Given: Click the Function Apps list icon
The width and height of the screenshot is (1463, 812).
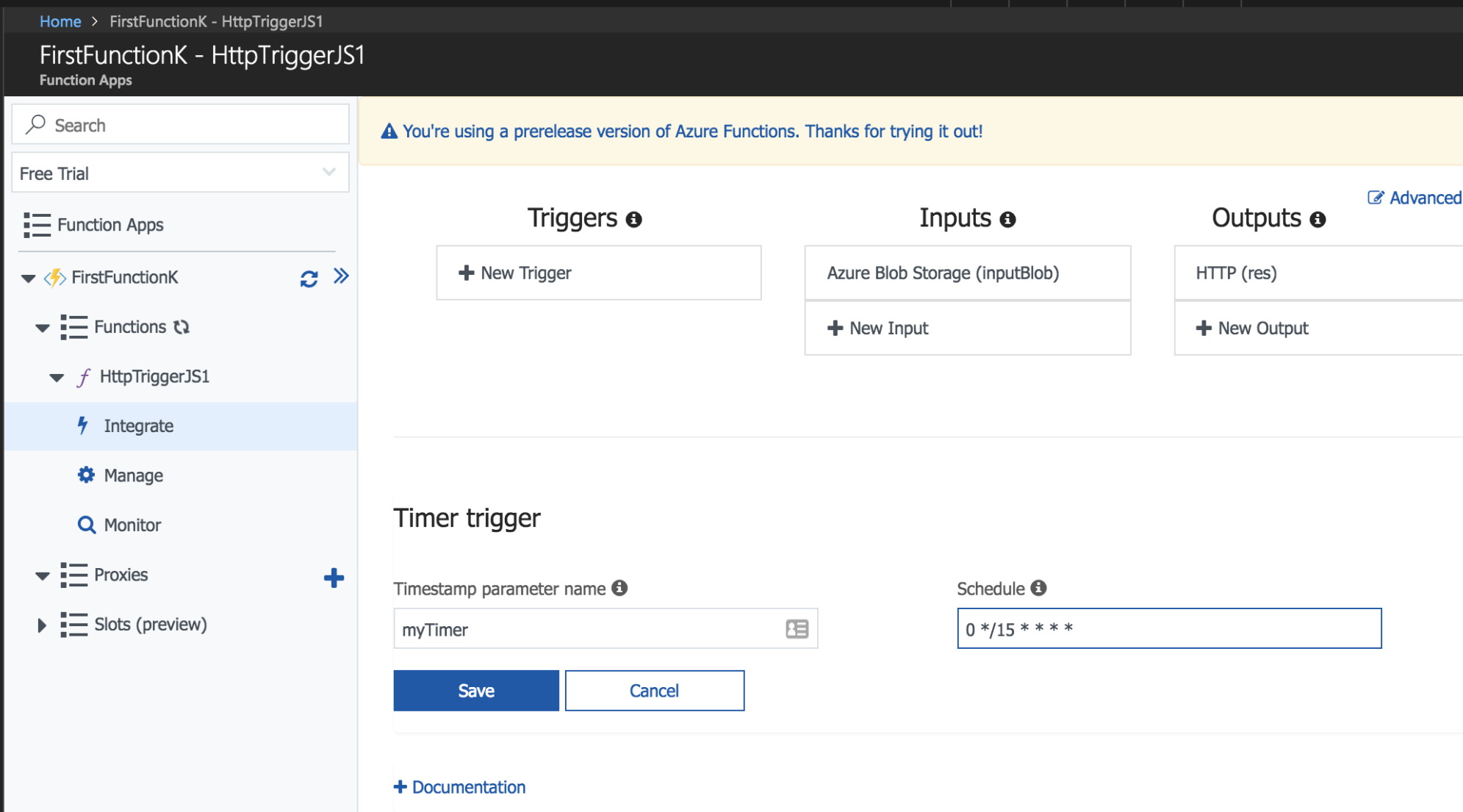Looking at the screenshot, I should (x=37, y=225).
